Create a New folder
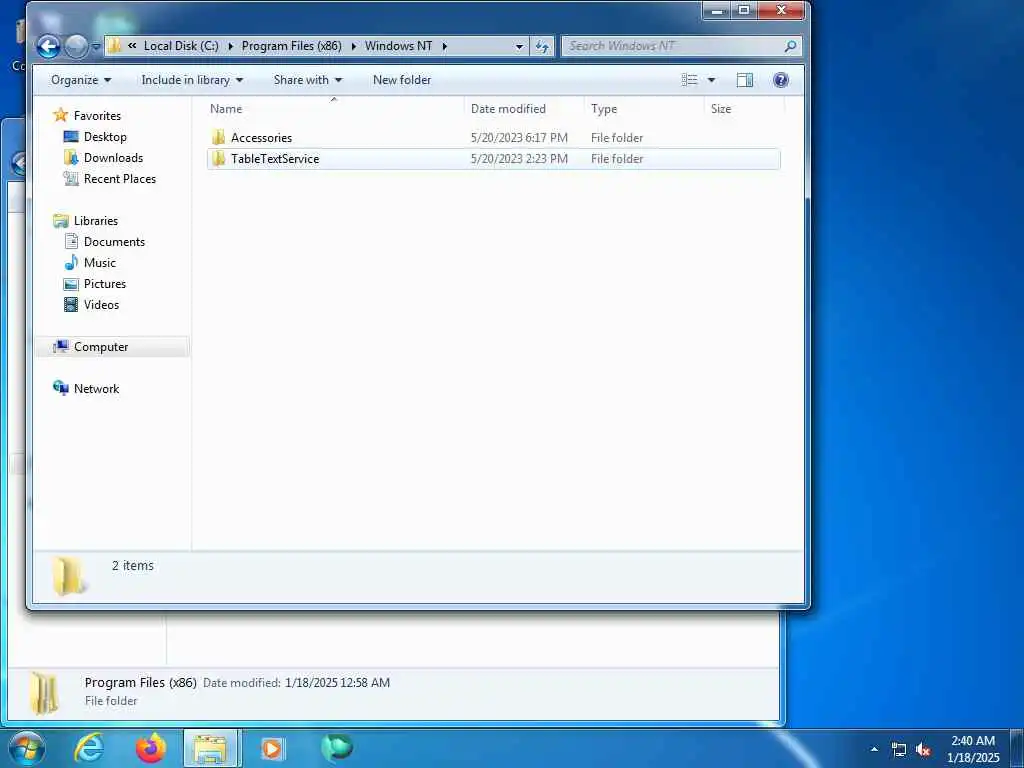The image size is (1024, 768). pos(402,80)
